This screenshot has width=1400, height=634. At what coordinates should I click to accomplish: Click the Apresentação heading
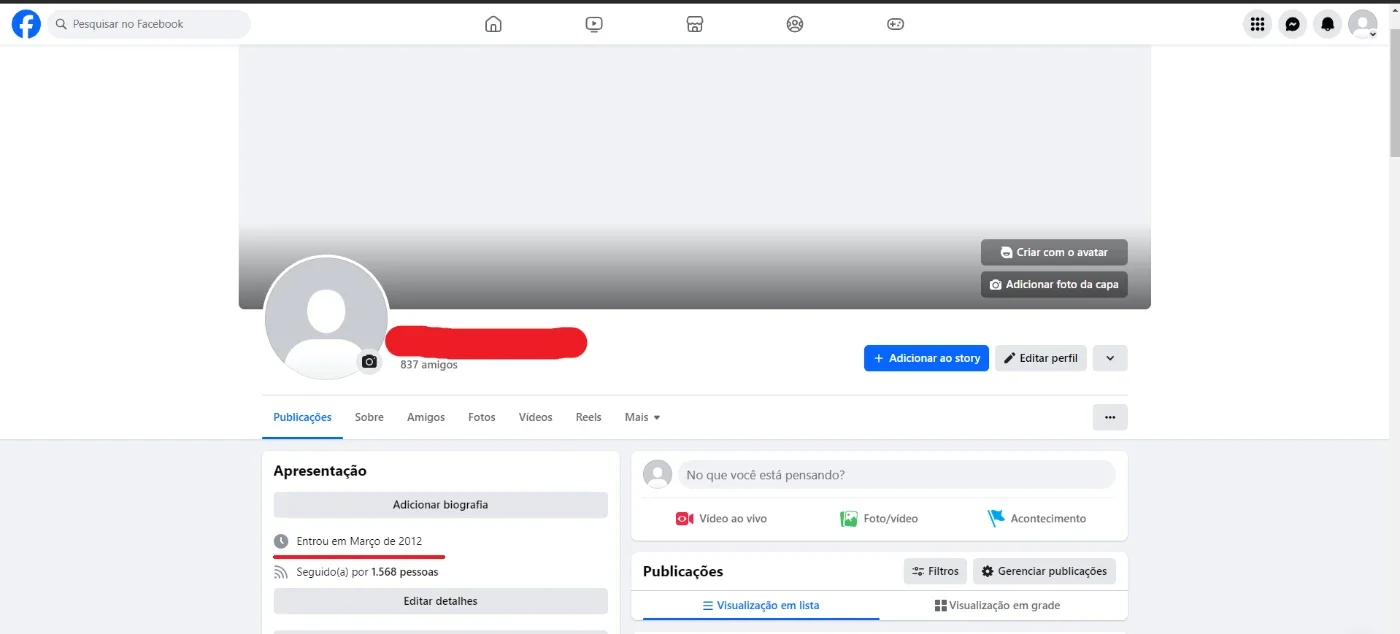pos(320,471)
